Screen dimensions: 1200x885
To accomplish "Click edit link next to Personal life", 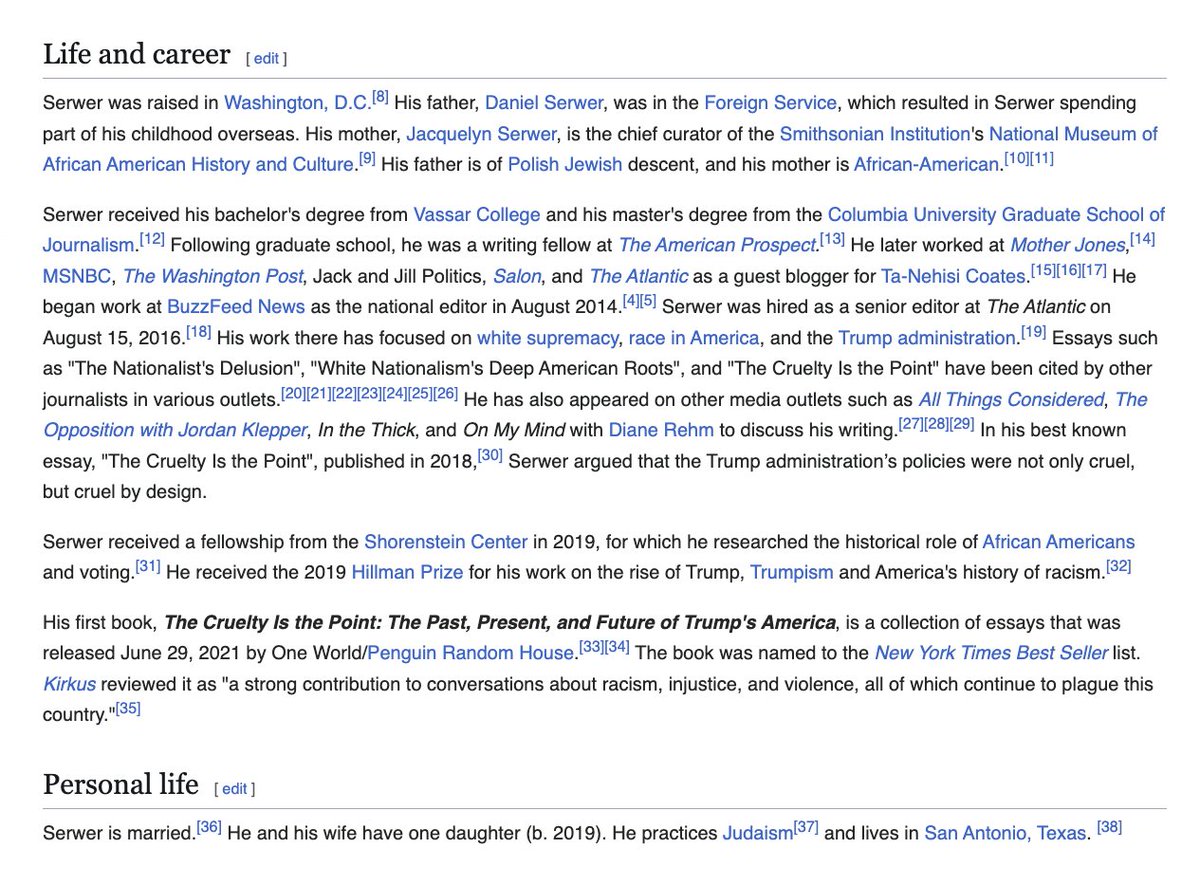I will click(234, 789).
